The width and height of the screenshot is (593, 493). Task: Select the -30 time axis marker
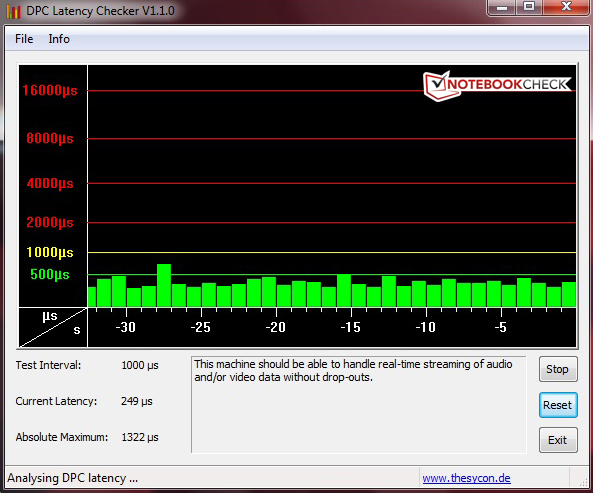[x=126, y=327]
